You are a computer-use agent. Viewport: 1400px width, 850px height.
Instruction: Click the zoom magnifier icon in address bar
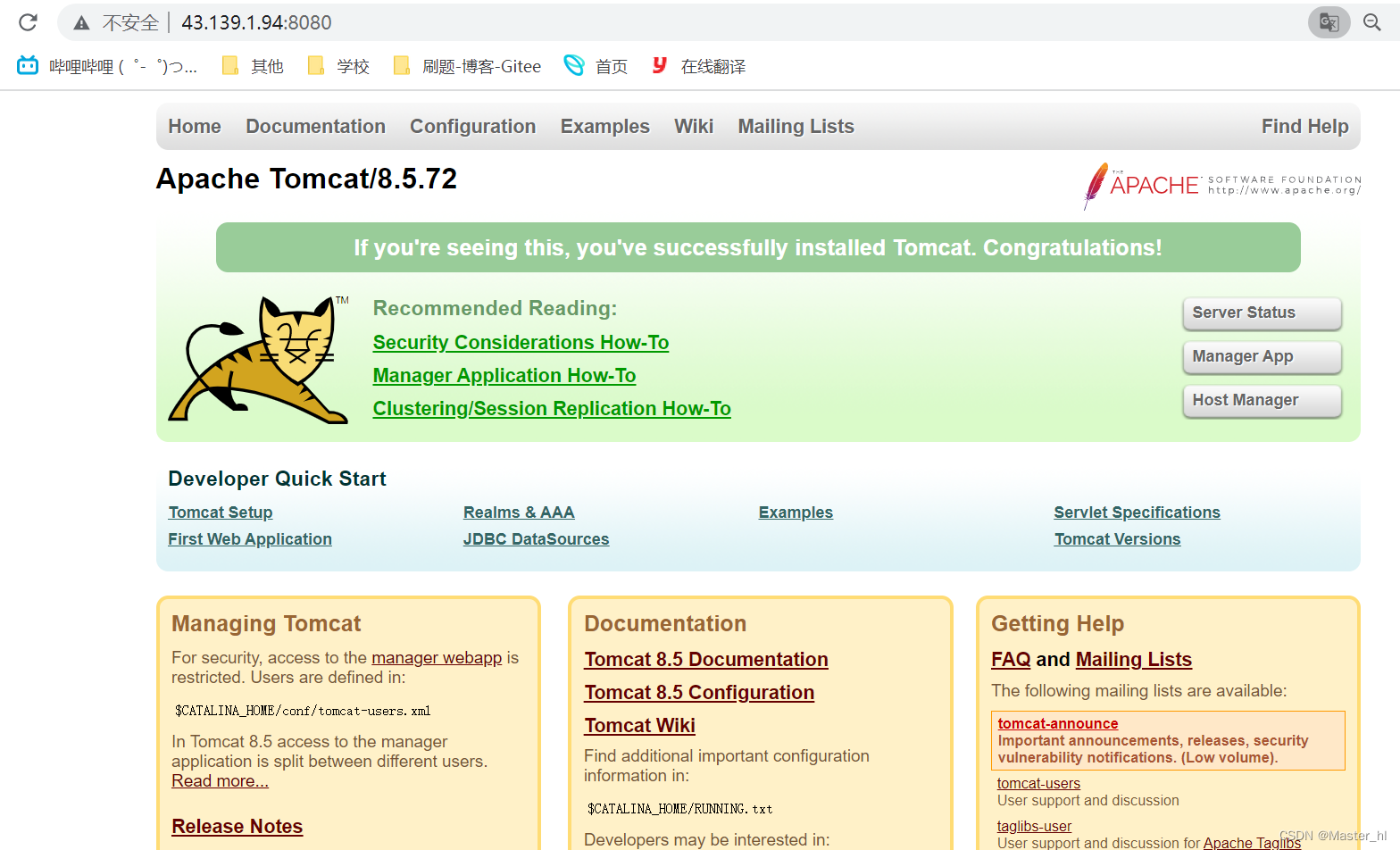coord(1372,22)
